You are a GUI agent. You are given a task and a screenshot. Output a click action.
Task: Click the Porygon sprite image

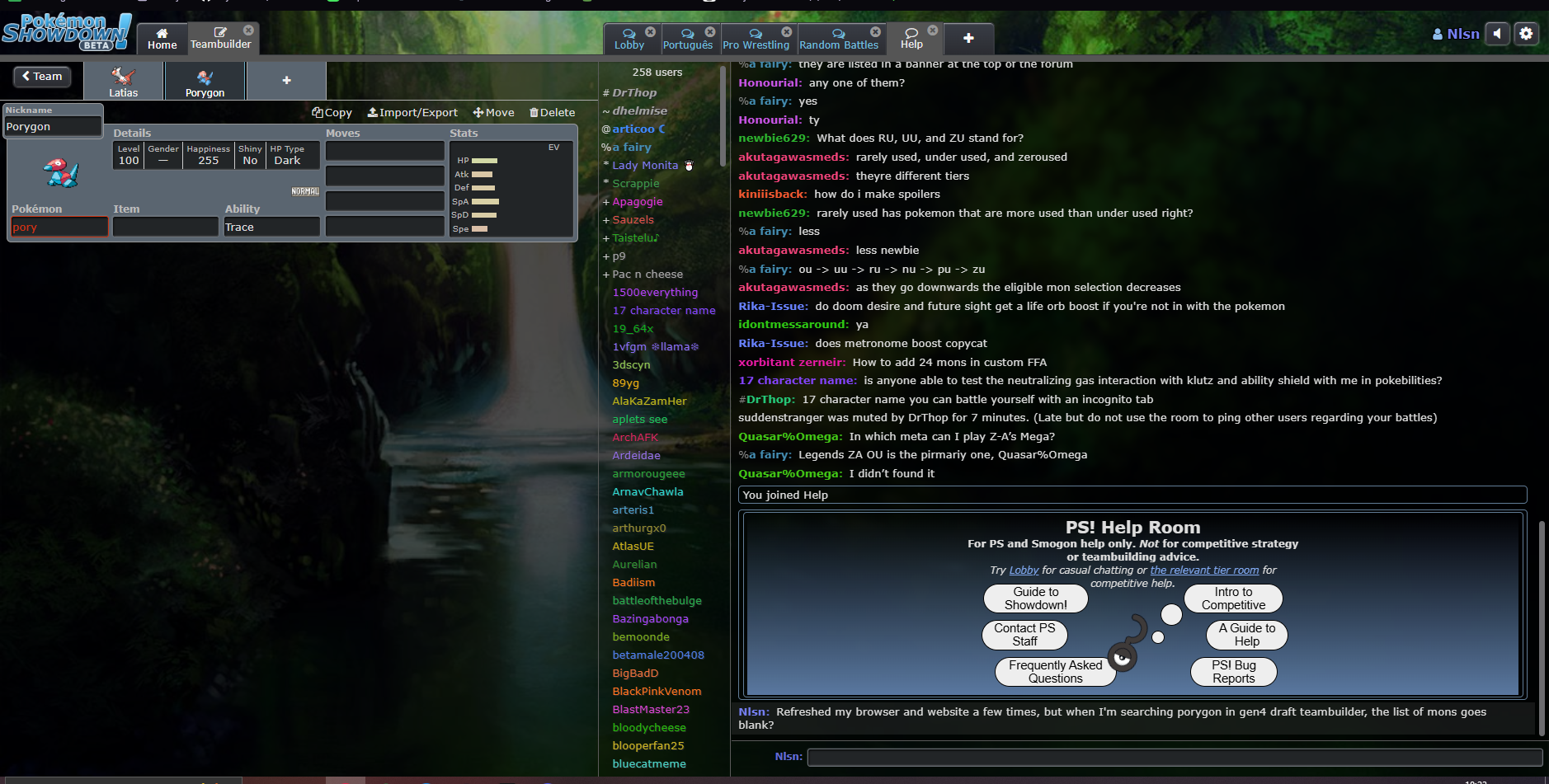[x=60, y=173]
